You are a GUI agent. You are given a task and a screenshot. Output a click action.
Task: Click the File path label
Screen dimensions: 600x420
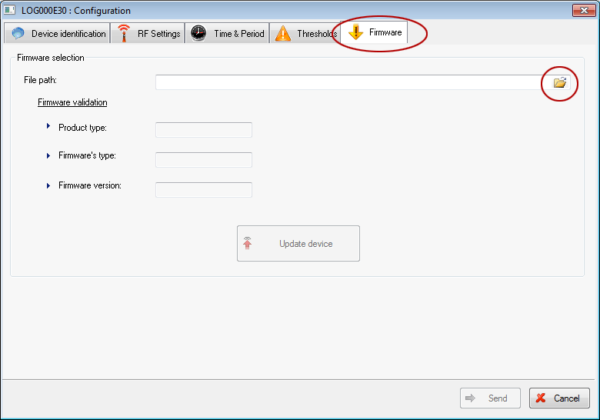click(x=40, y=80)
